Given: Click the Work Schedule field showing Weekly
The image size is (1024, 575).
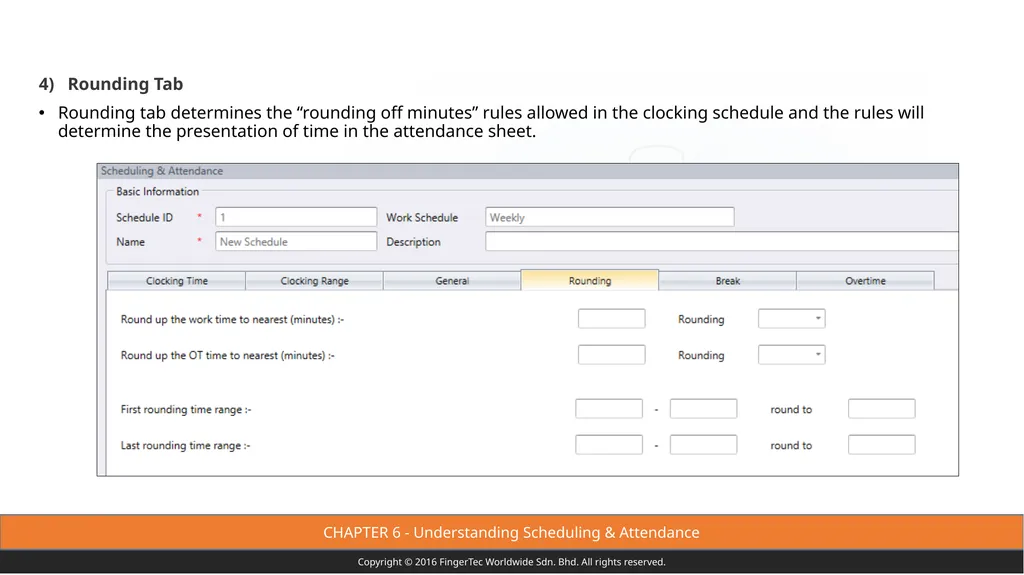Looking at the screenshot, I should tap(609, 217).
